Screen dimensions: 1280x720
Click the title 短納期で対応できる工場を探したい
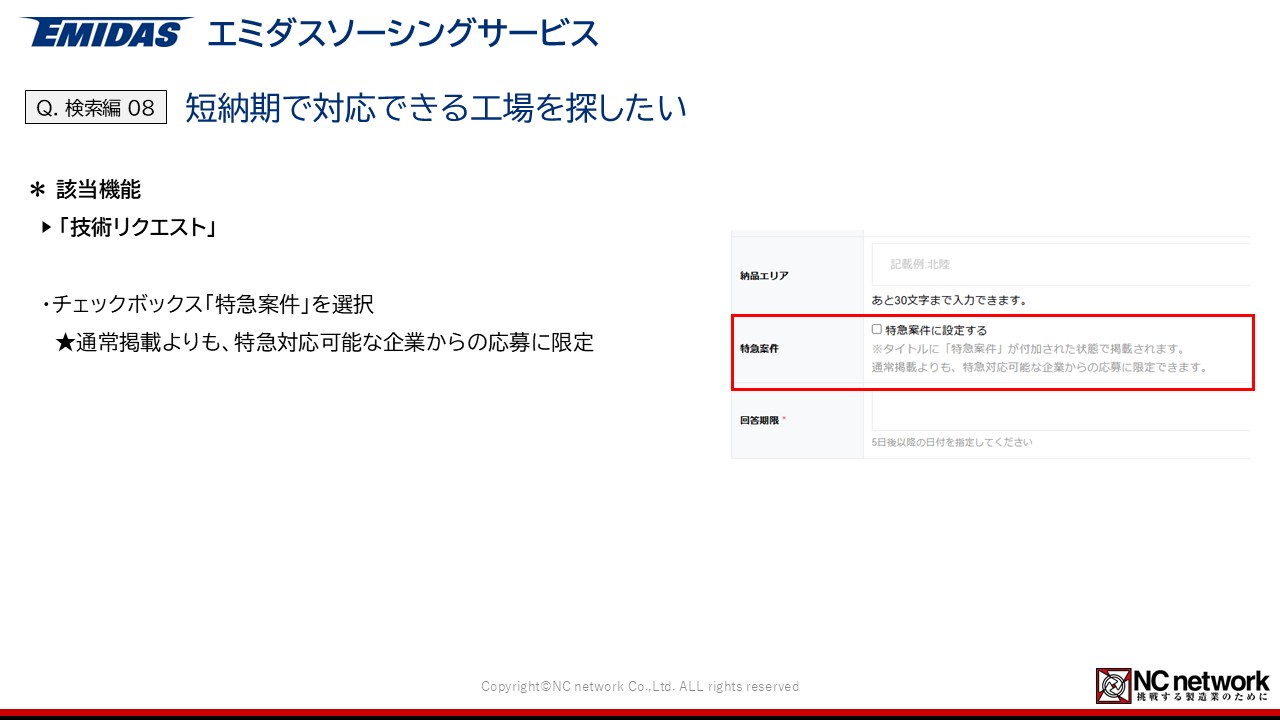pos(436,108)
